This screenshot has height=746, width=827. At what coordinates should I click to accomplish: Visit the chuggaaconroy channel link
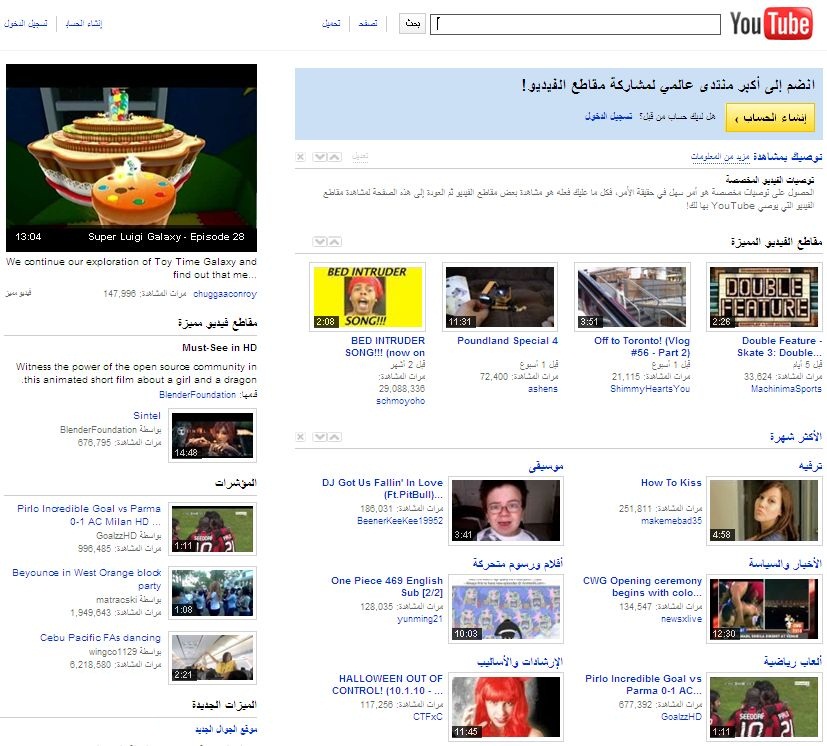point(224,294)
